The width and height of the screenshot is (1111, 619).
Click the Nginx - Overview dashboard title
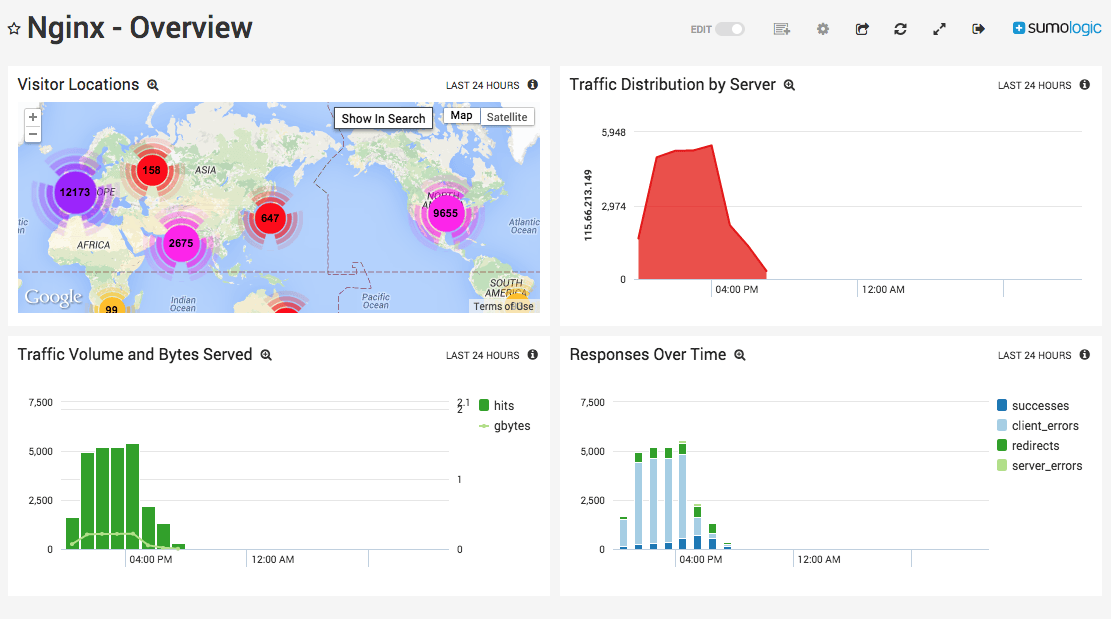point(140,28)
